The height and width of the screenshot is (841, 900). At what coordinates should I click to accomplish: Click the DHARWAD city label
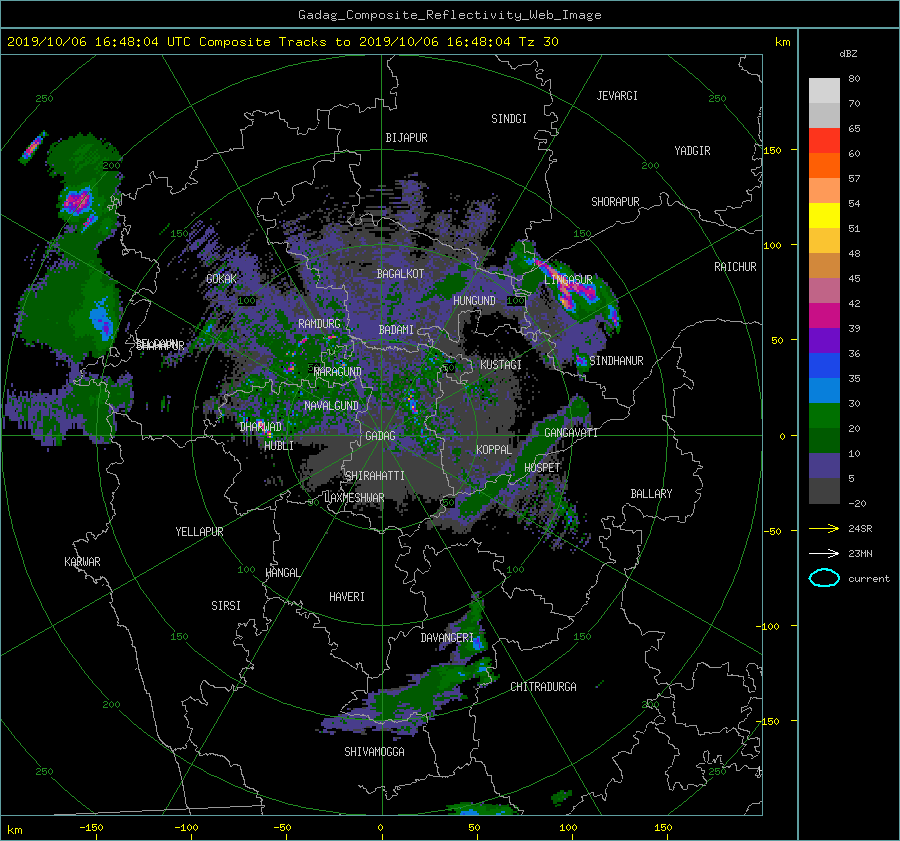click(261, 427)
